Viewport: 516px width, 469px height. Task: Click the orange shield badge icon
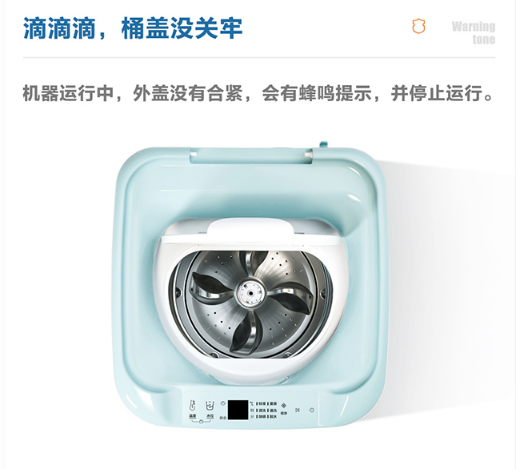click(x=419, y=26)
